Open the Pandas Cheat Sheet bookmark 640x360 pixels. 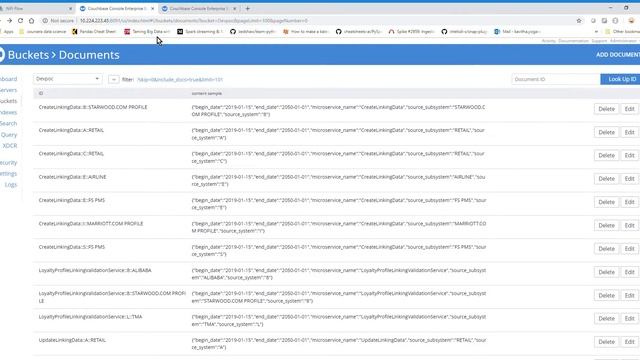point(94,31)
